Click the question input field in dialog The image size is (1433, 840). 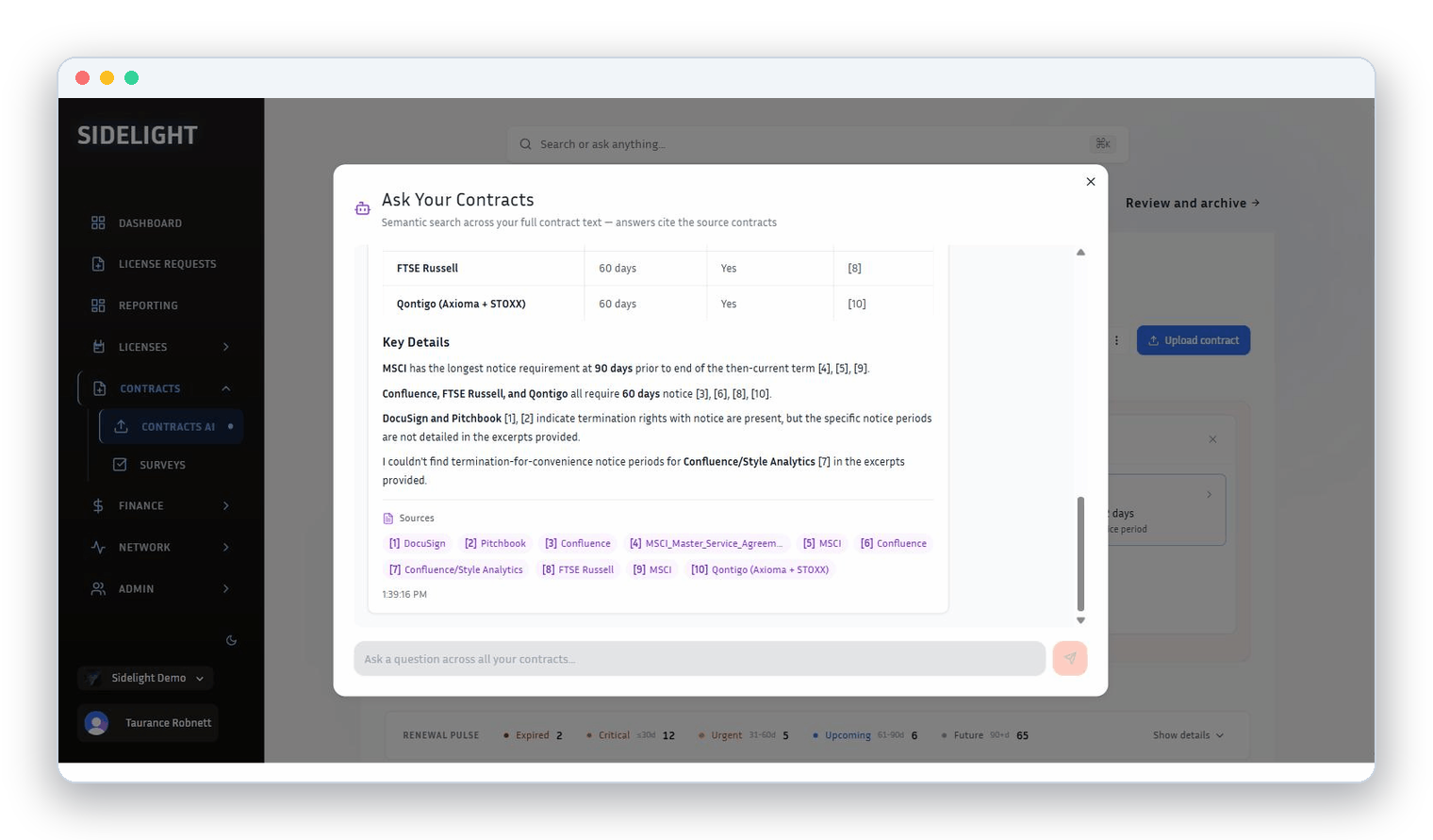700,659
